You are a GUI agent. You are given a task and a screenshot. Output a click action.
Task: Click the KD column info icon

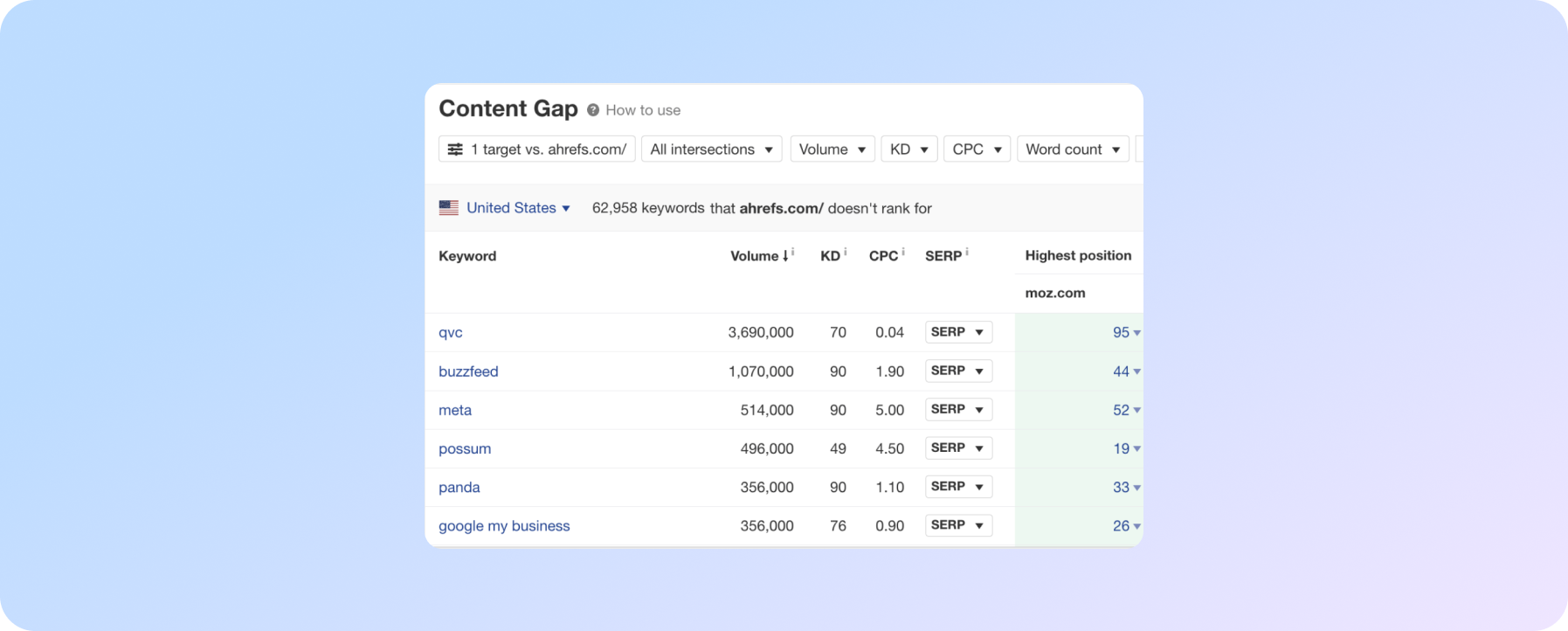click(845, 252)
